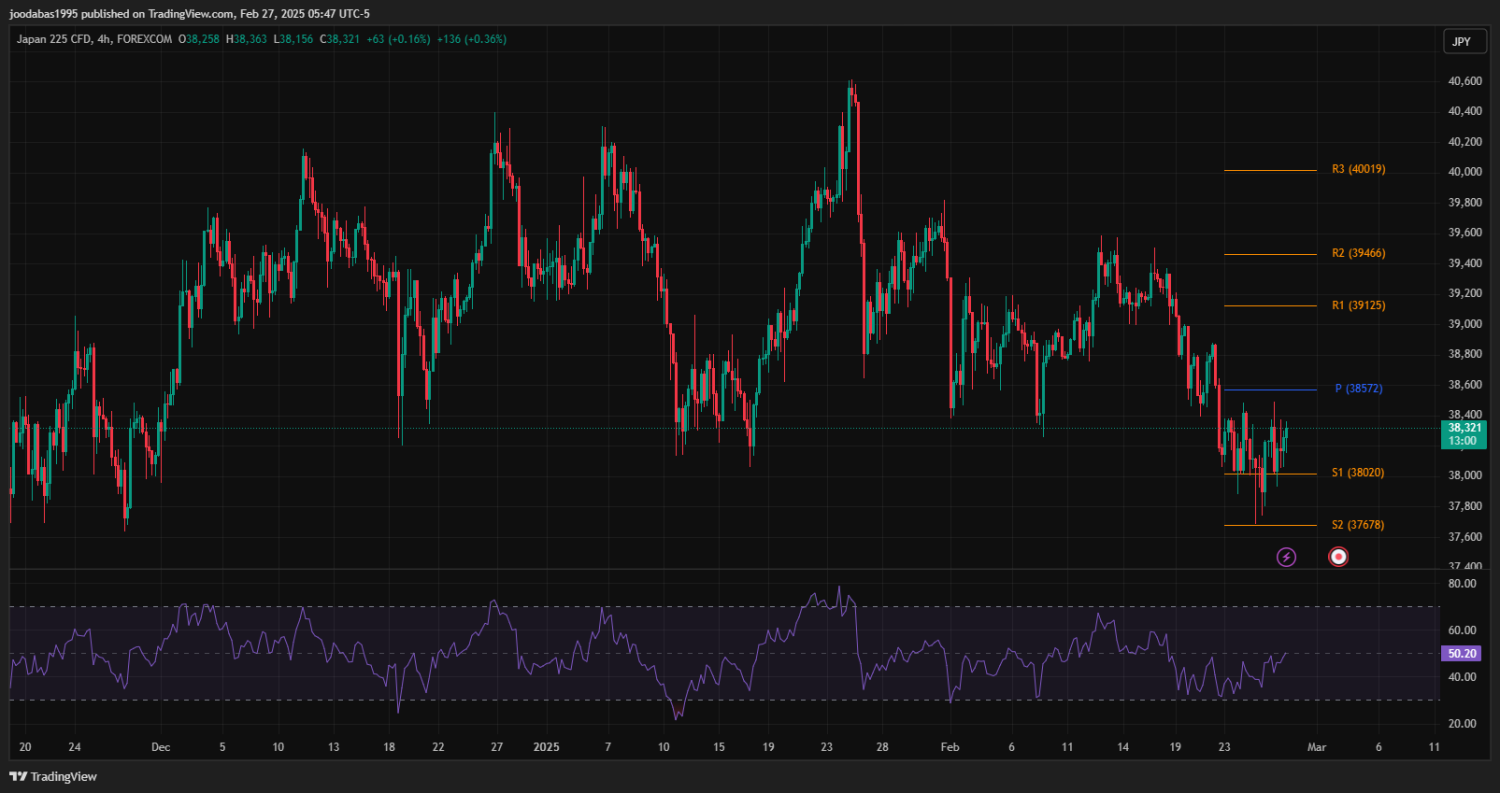The image size is (1500, 793).
Task: Click the red circular event marker icon
Action: (1338, 557)
